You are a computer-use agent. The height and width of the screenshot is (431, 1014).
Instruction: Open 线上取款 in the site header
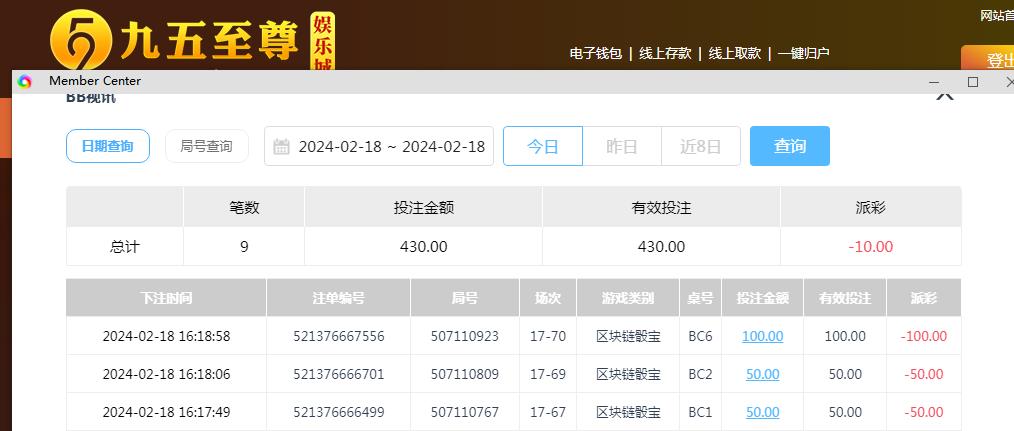tap(735, 54)
